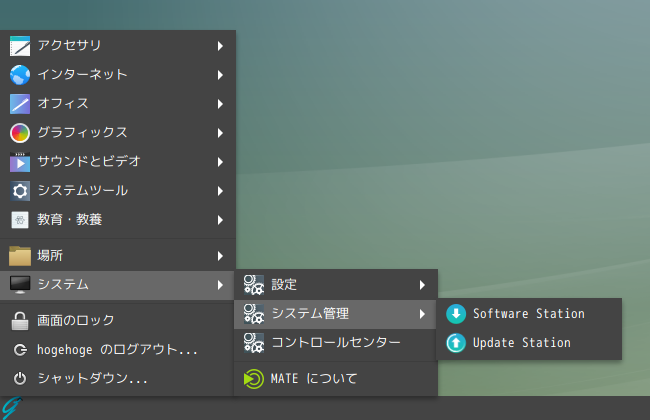Expand the 場所 submenu arrow
650x420 pixels.
click(220, 256)
